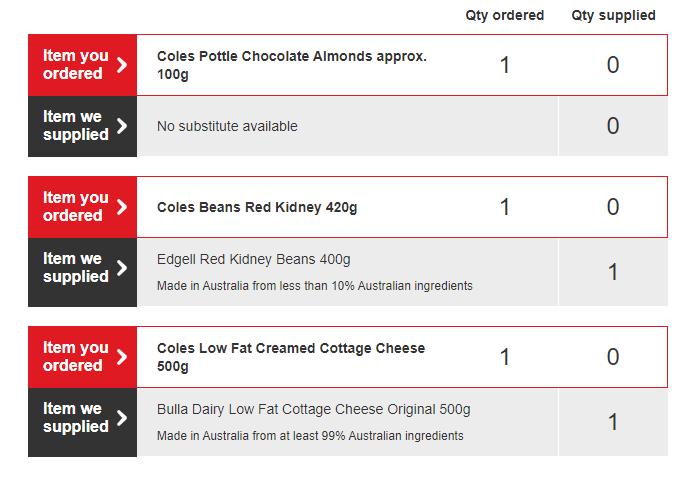This screenshot has width=692, height=489.
Task: Click chevron in Bulla Dairy 'Item we supplied' label
Action: tap(122, 418)
